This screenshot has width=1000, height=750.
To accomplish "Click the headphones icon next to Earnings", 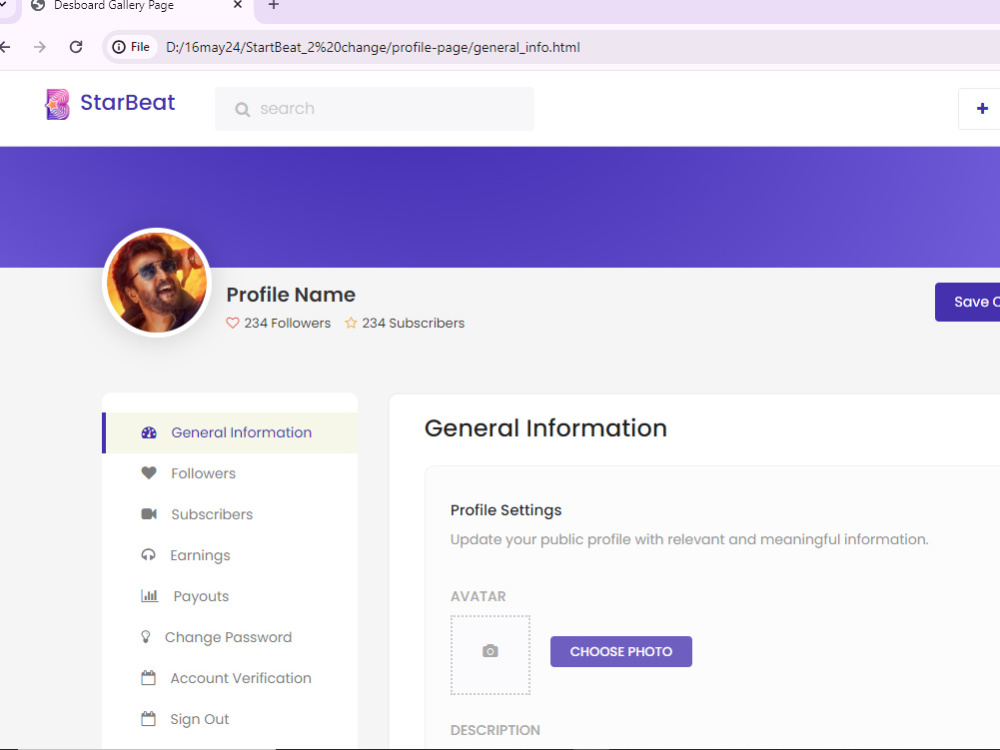I will point(148,555).
